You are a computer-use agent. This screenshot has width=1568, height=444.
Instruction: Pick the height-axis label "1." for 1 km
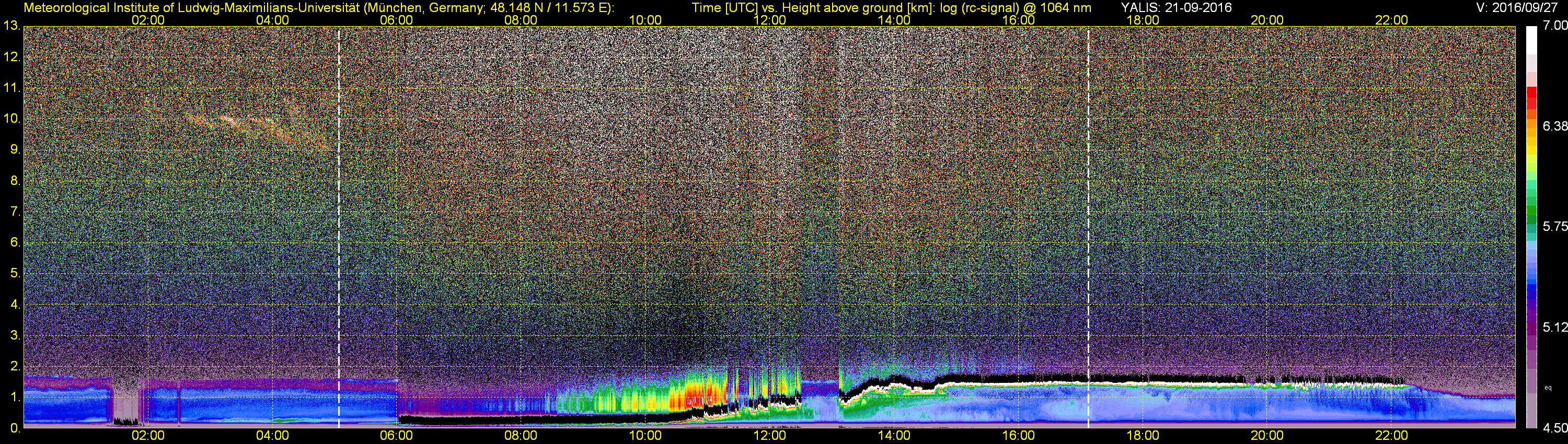point(16,397)
